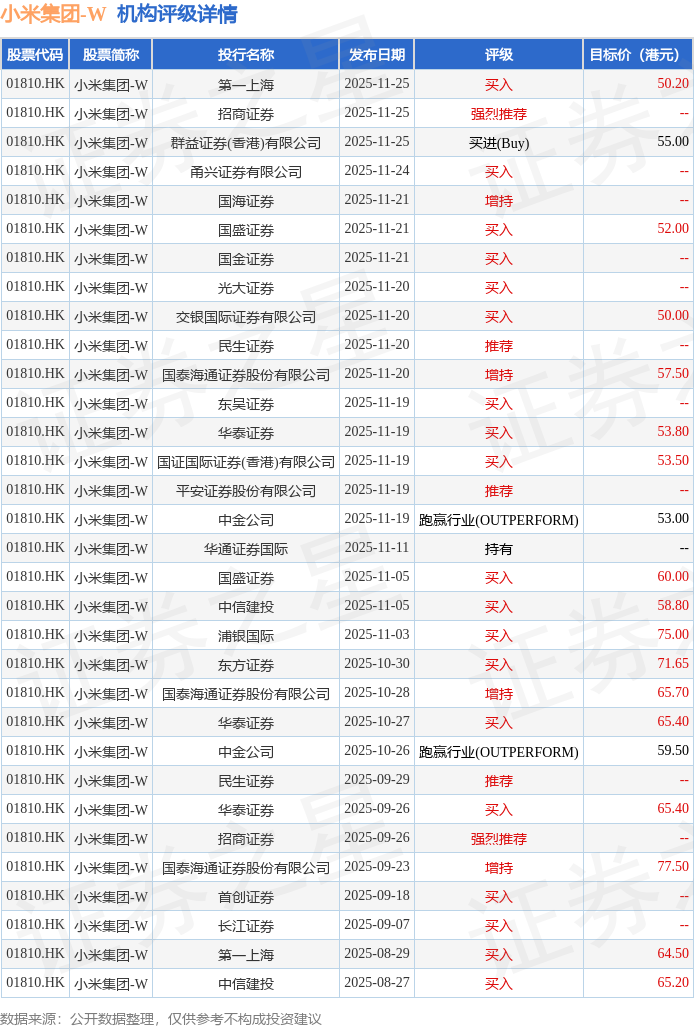Image resolution: width=694 pixels, height=1028 pixels.
Task: Click target price 53.50 cell
Action: click(x=638, y=461)
